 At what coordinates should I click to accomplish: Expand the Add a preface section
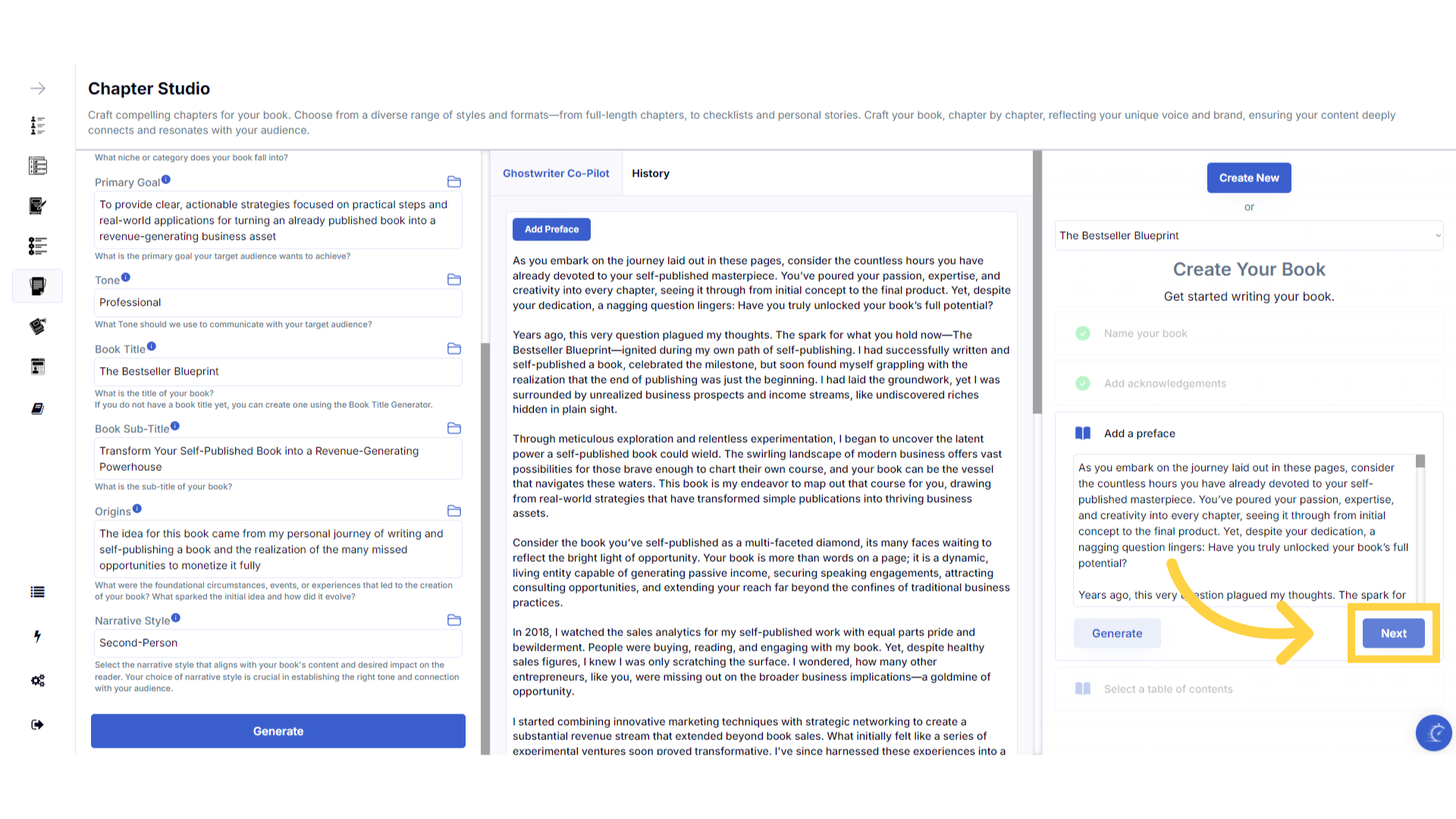point(1139,434)
